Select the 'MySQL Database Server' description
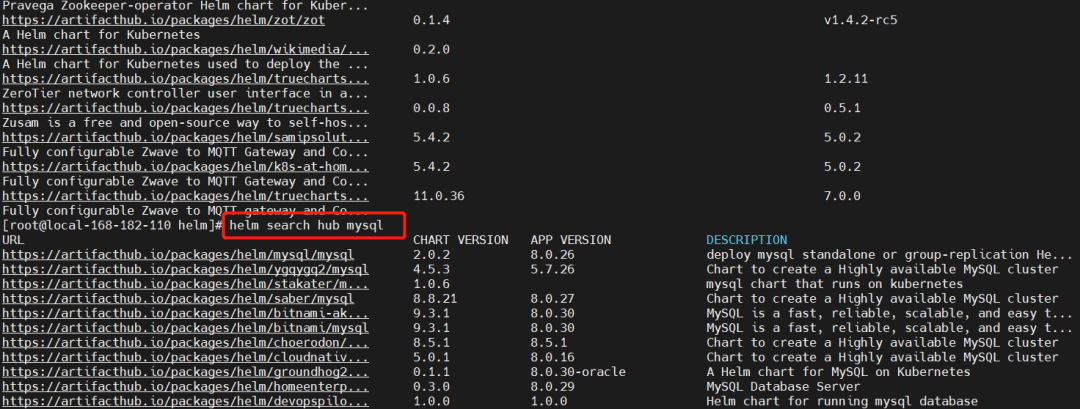 coord(783,387)
